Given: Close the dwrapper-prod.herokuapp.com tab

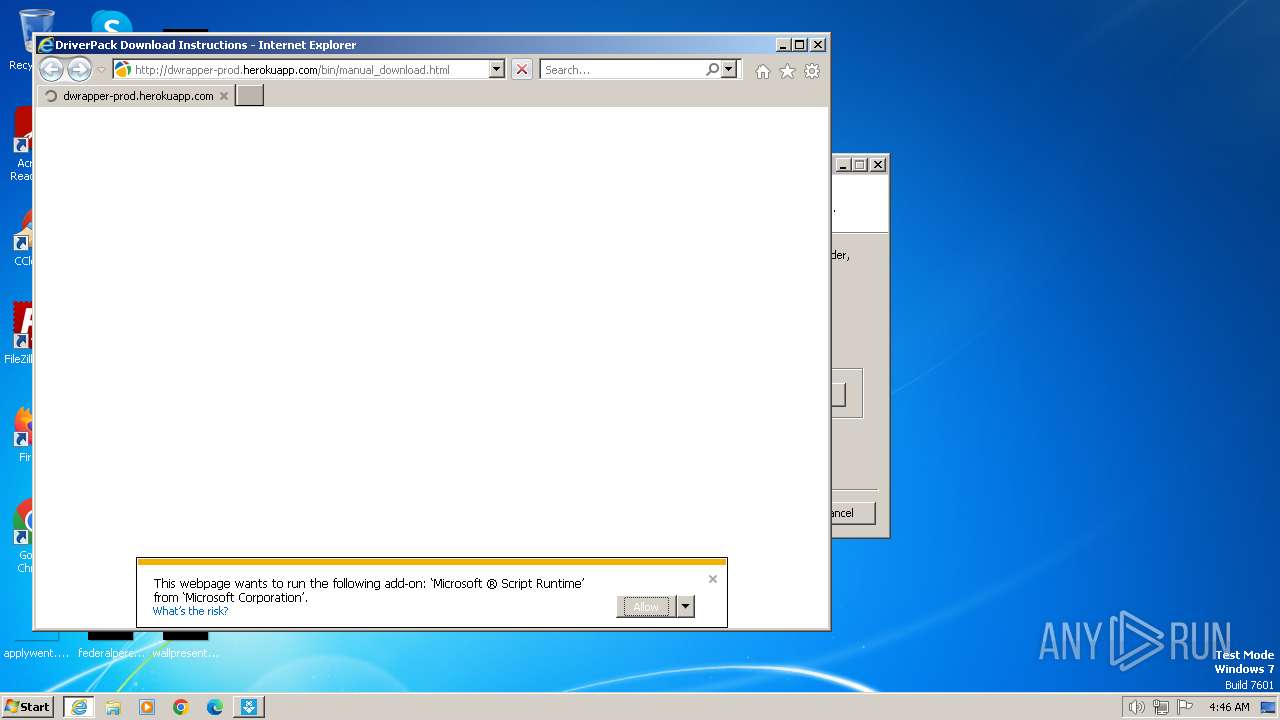Looking at the screenshot, I should pyautogui.click(x=224, y=96).
